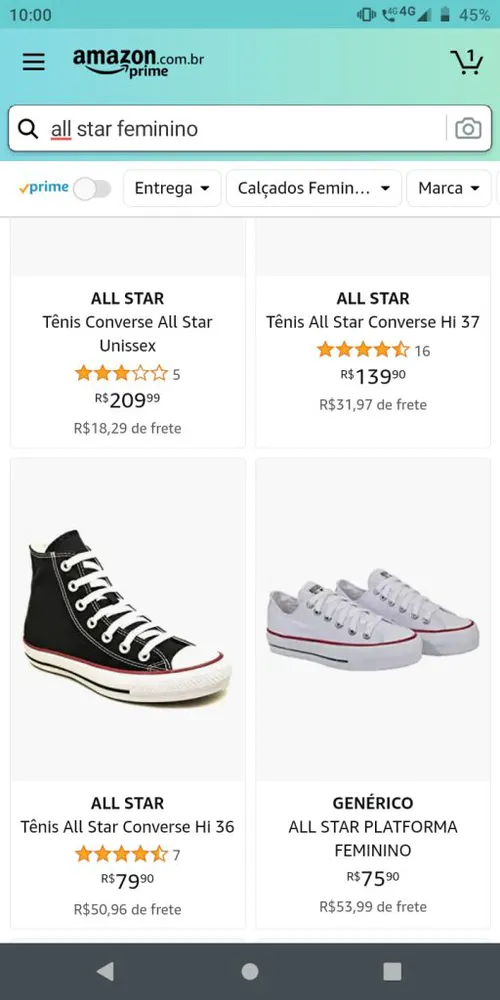Open the shopping cart
Viewport: 500px width, 1000px height.
point(467,61)
